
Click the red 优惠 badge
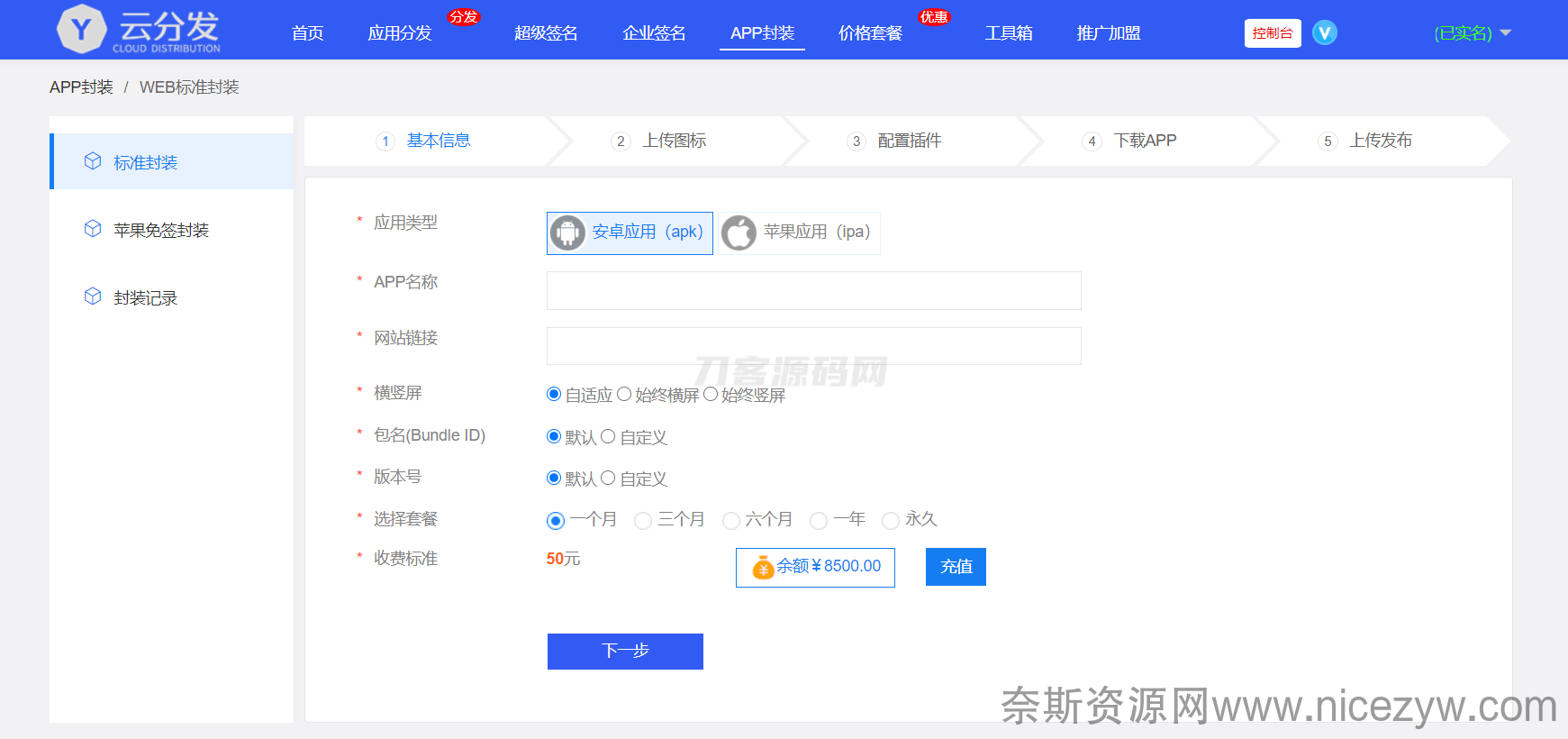[x=934, y=17]
